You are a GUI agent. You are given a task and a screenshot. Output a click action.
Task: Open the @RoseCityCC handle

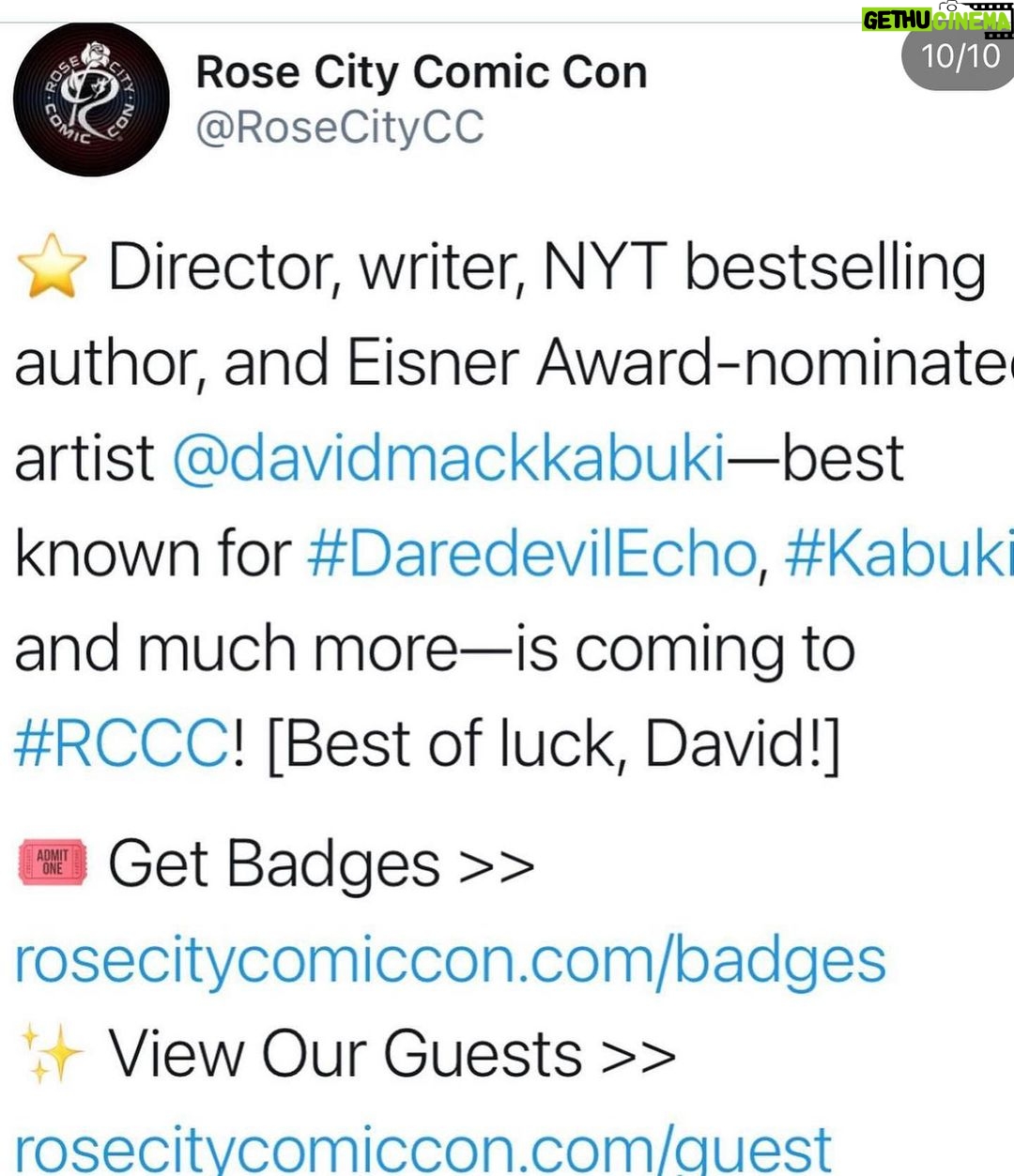[340, 127]
